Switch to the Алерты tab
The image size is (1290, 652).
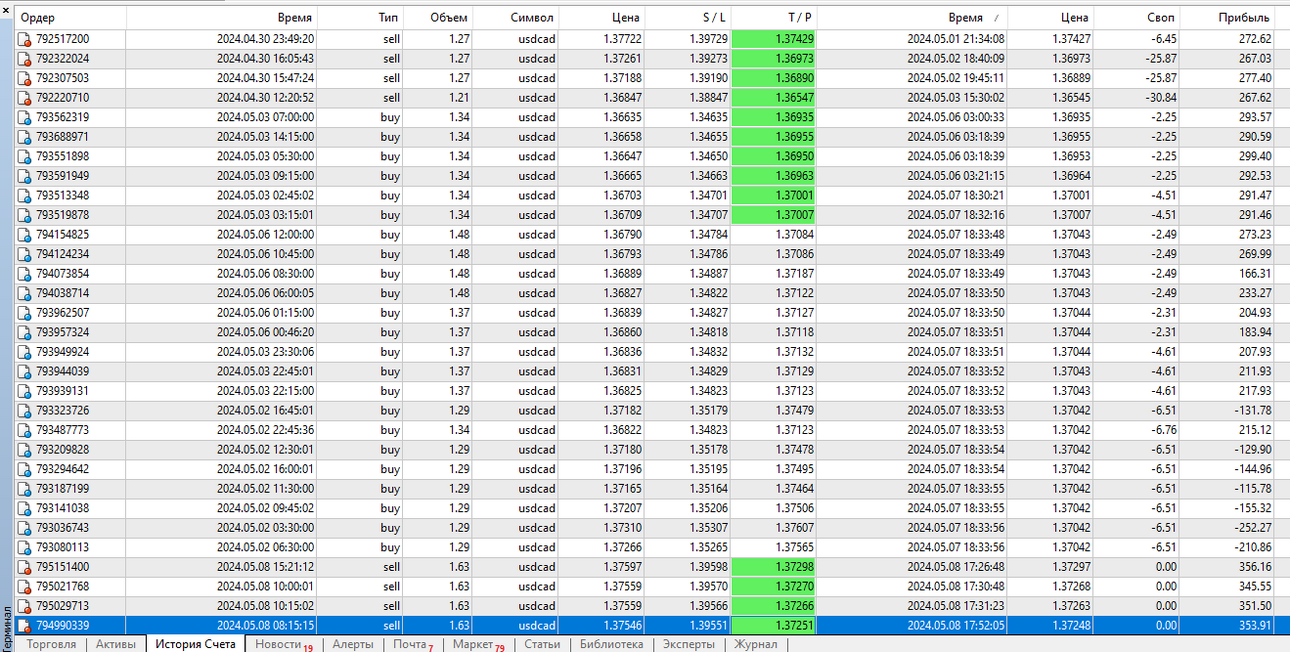tap(352, 644)
